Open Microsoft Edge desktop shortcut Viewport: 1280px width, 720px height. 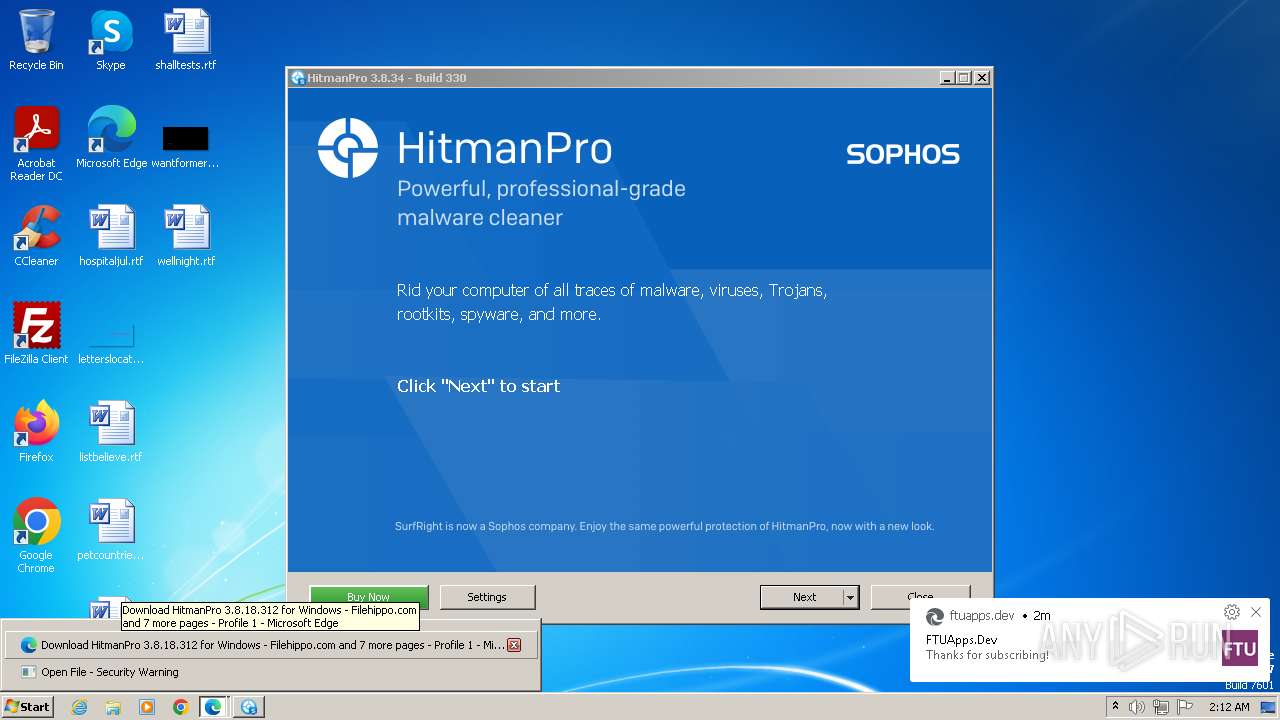coord(111,138)
